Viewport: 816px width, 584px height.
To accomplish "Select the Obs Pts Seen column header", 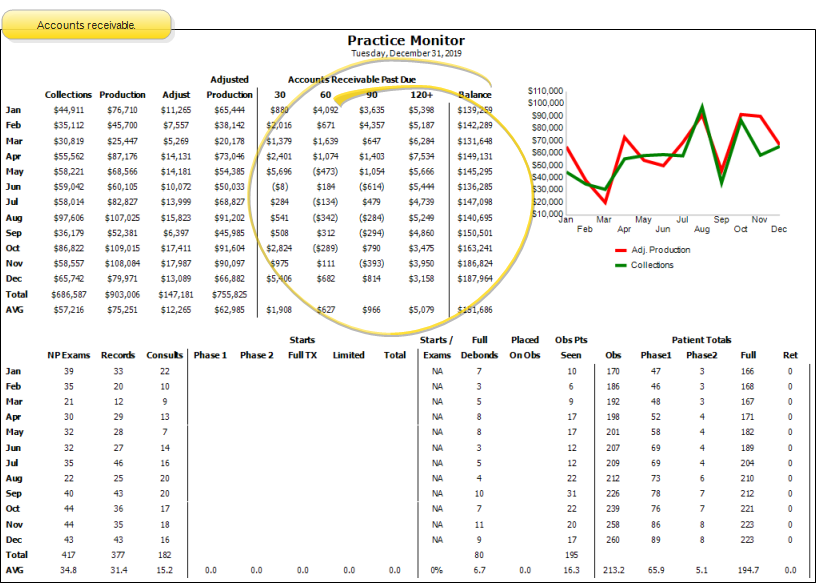I will 570,347.
